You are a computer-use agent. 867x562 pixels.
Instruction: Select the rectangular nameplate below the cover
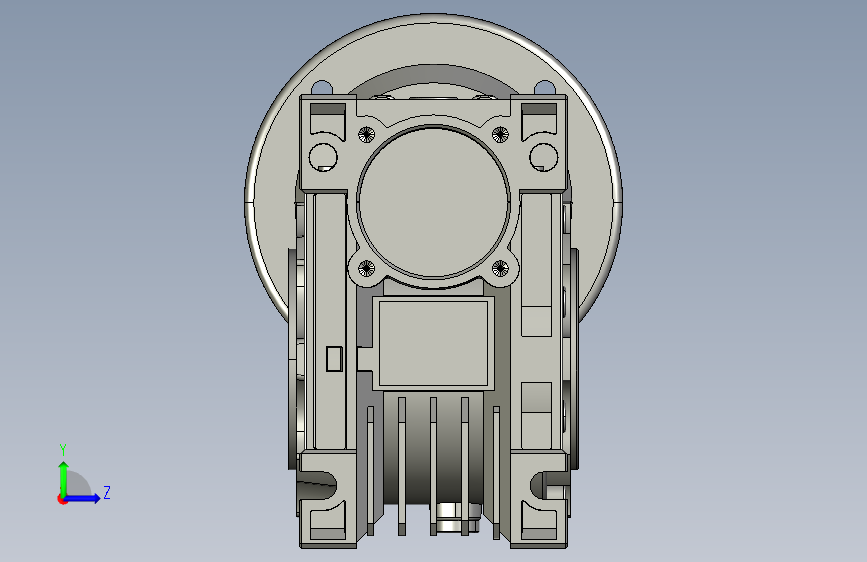[x=434, y=343]
